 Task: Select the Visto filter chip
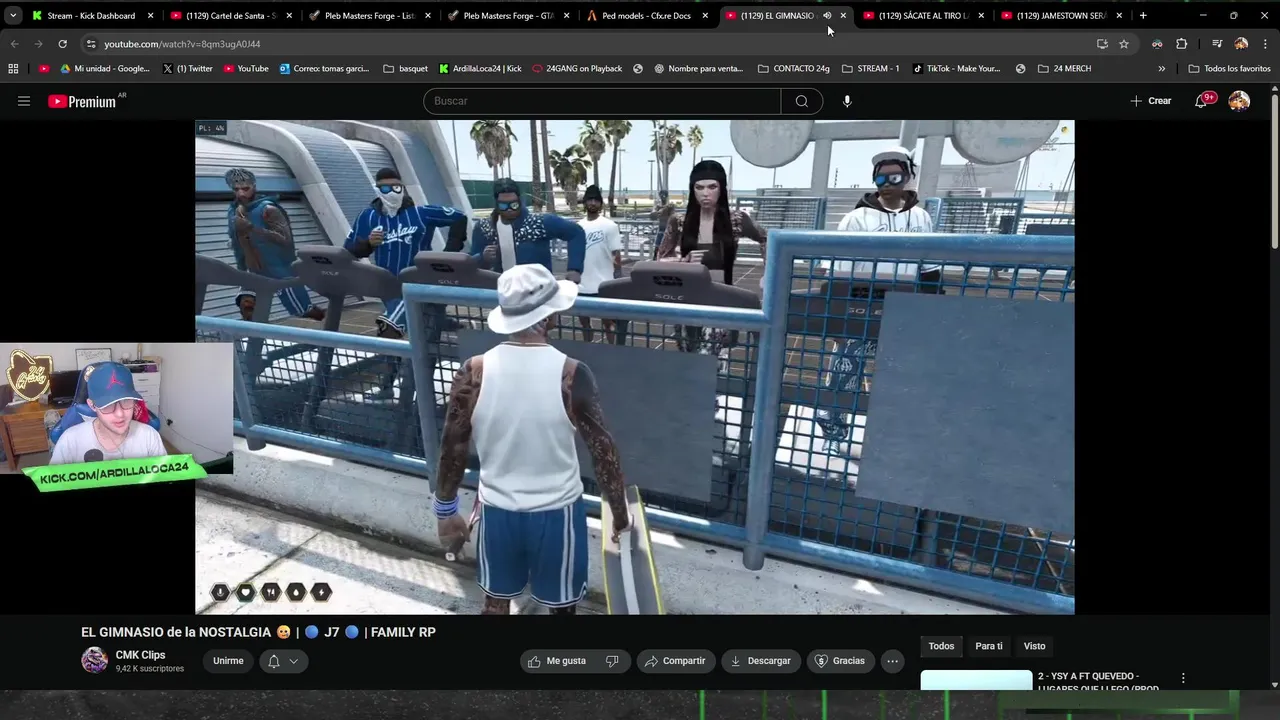click(1034, 646)
